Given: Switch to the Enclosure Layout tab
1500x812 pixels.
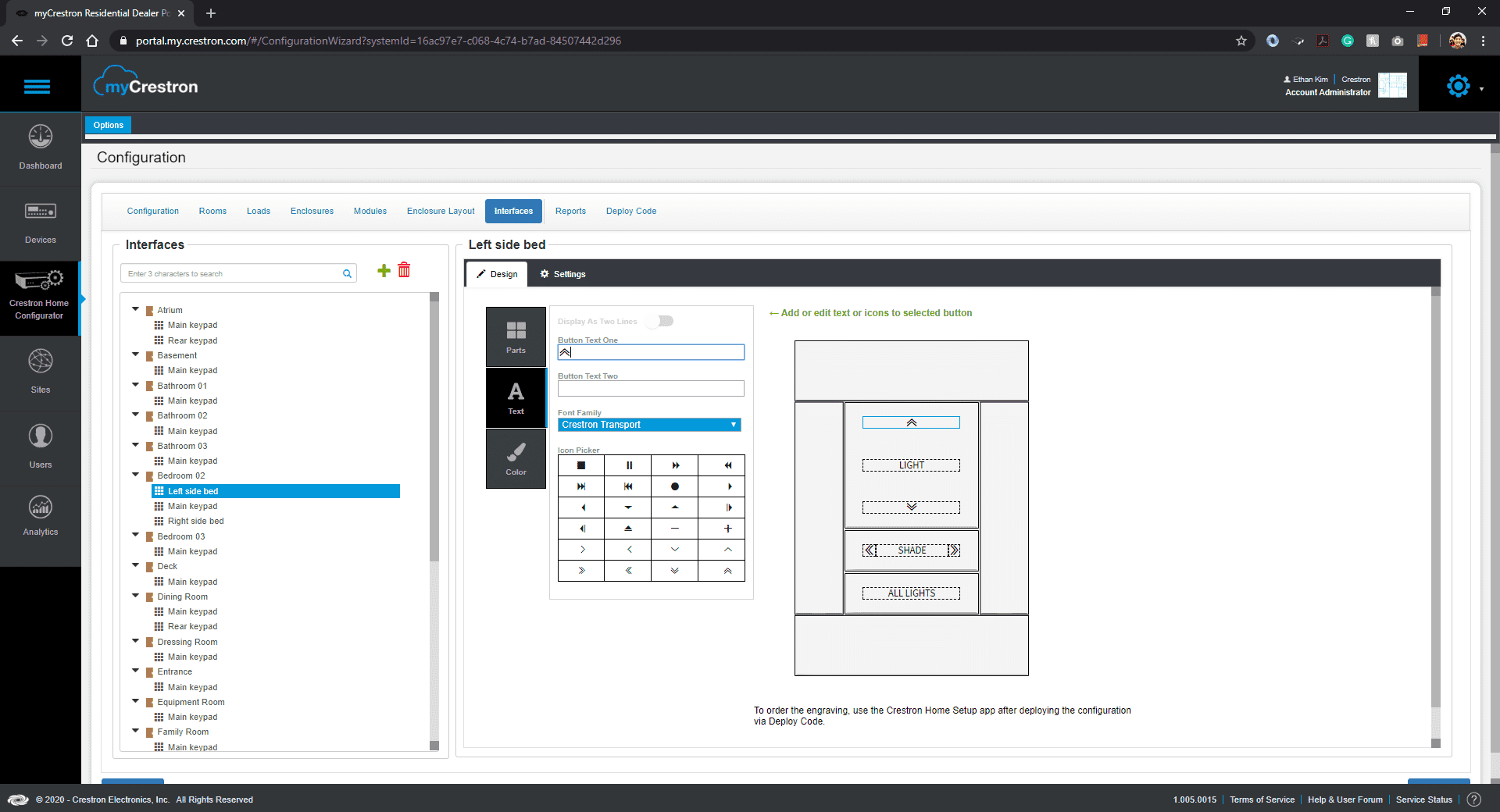Looking at the screenshot, I should pos(441,211).
